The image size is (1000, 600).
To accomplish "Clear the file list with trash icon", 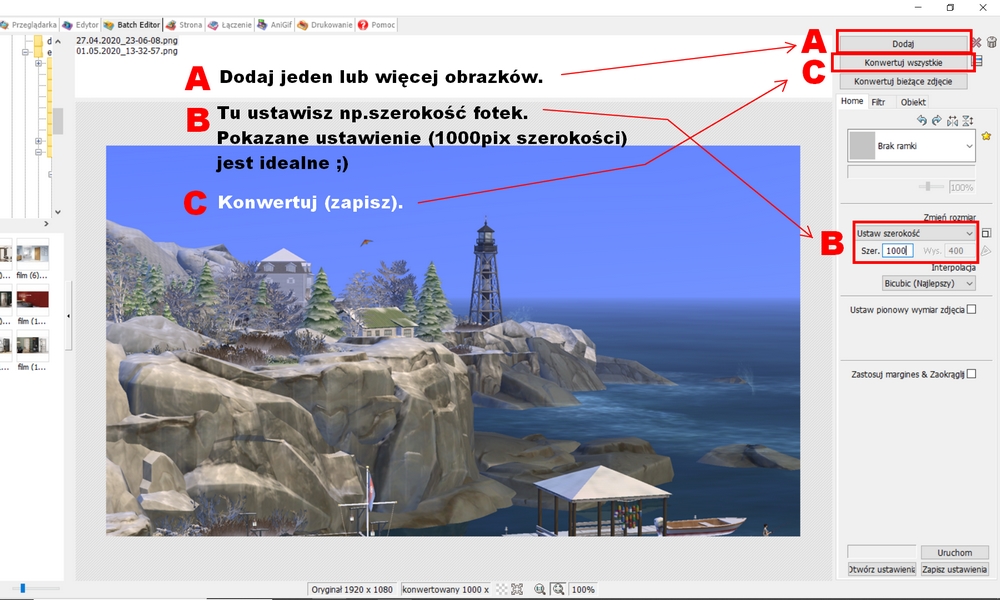I will click(x=992, y=42).
